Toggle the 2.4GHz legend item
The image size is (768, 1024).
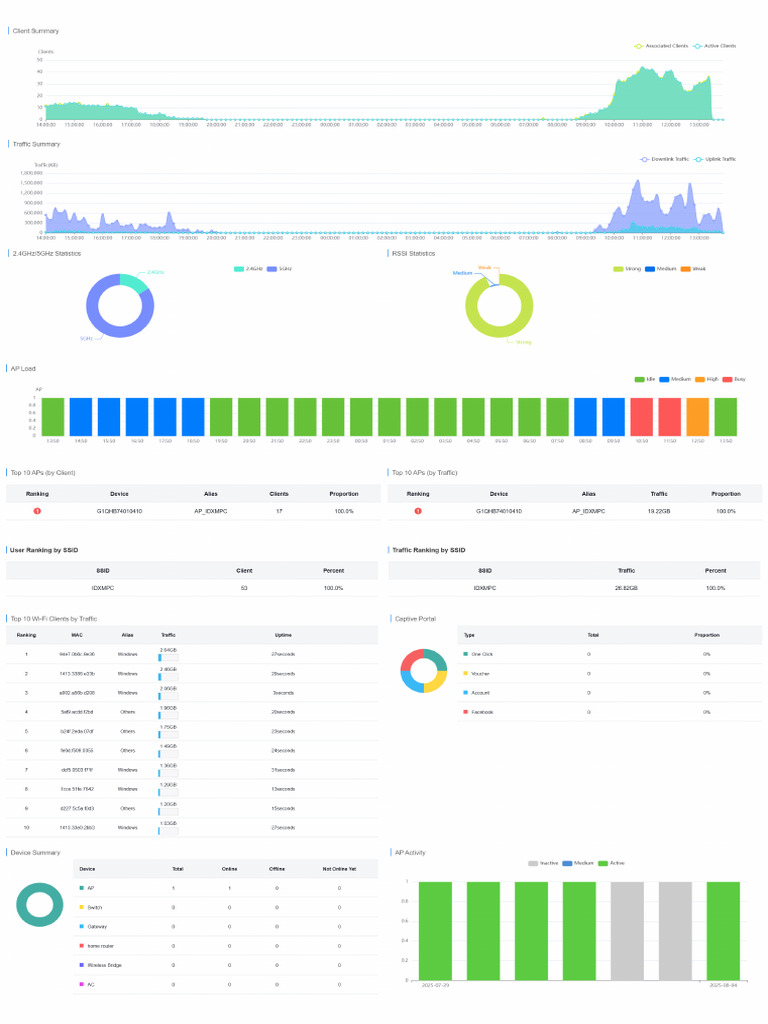248,268
